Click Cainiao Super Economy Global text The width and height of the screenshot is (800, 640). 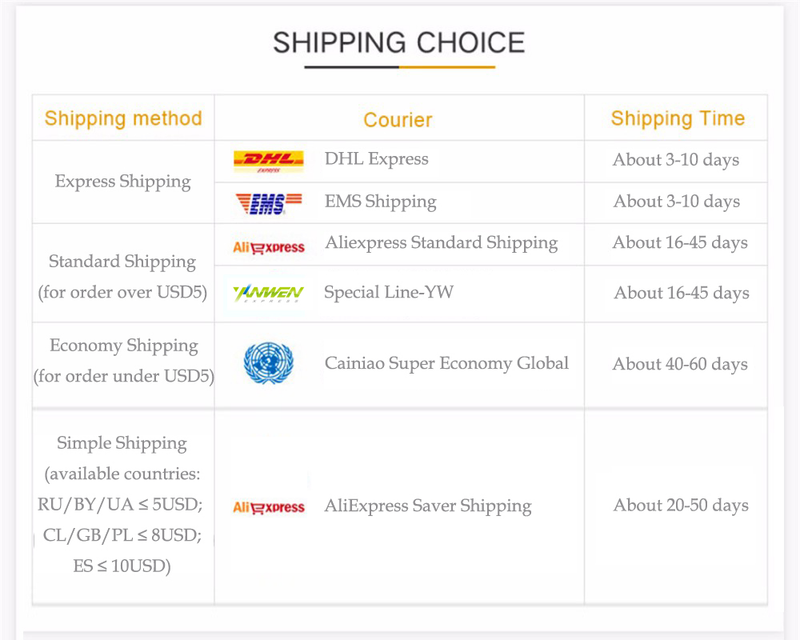(446, 363)
